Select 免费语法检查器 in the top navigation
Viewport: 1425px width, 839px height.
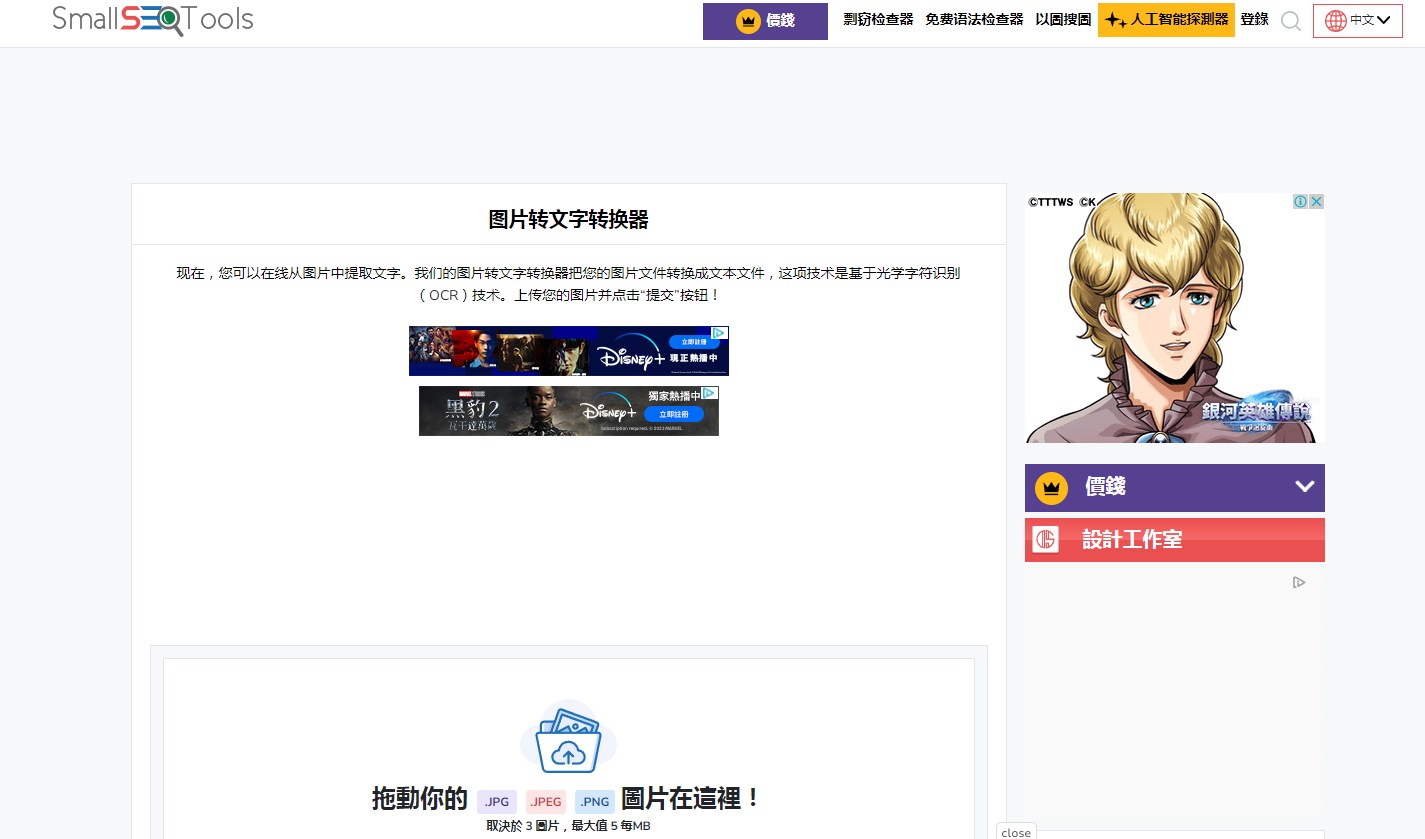point(974,19)
